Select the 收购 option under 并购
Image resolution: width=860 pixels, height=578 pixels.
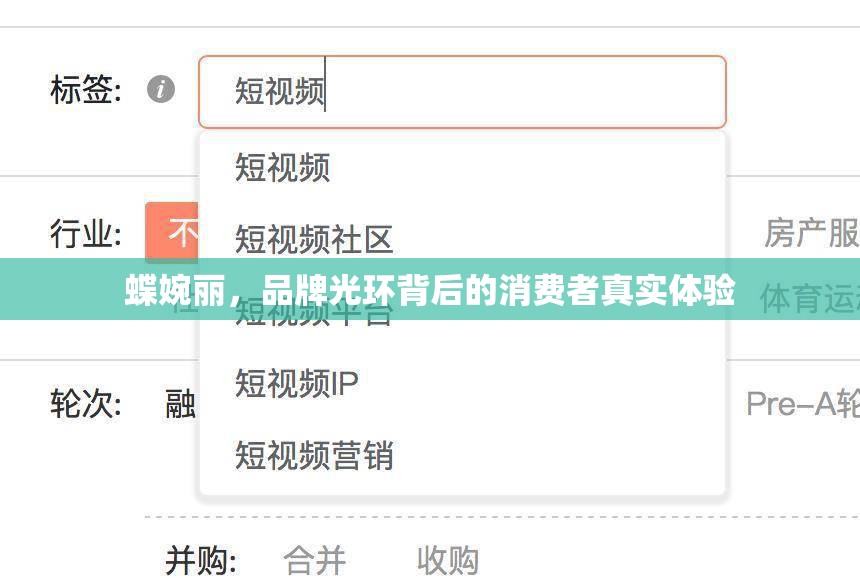coord(448,560)
